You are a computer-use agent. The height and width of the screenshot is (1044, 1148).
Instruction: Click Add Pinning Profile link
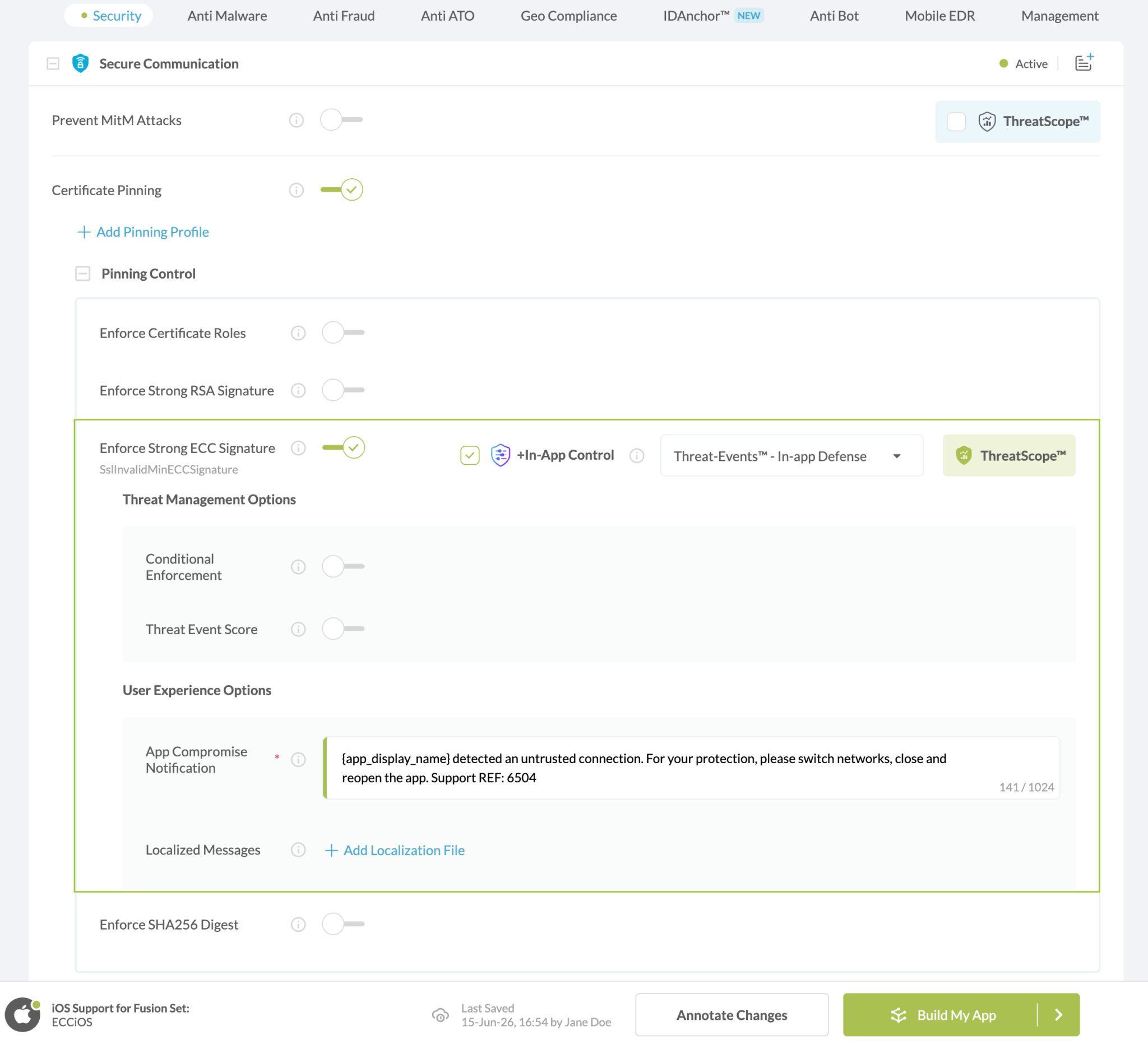pos(143,232)
